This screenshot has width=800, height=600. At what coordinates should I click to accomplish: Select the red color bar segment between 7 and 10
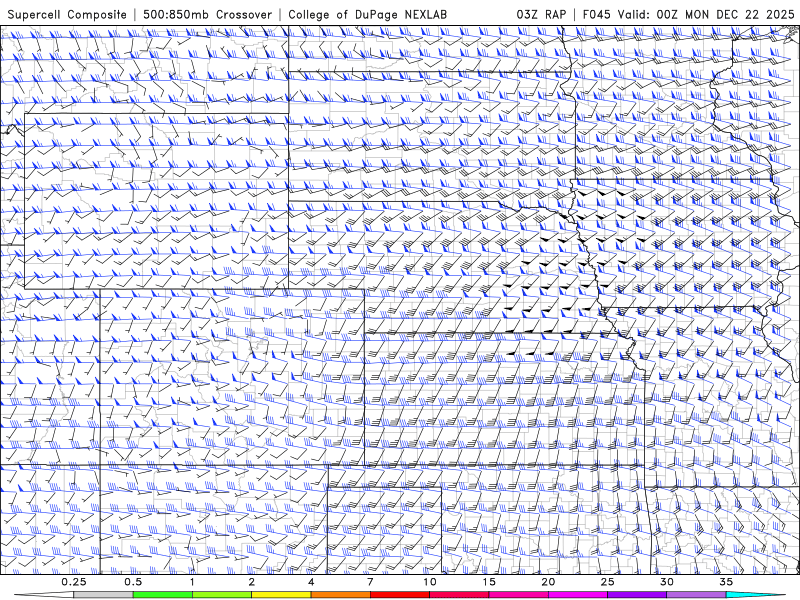400,595
